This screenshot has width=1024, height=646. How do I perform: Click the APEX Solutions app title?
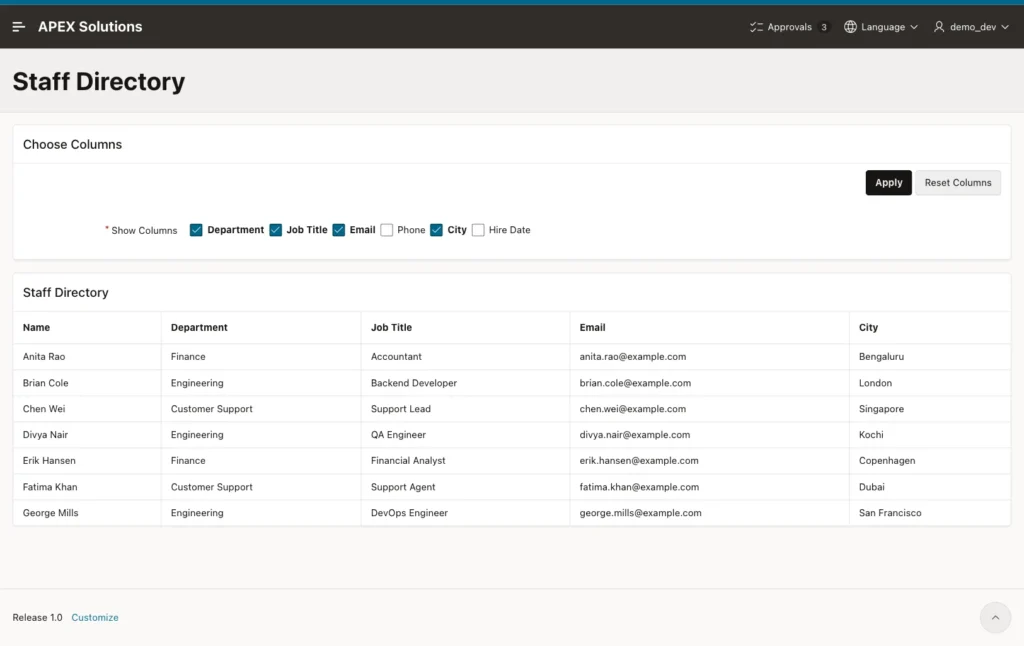[90, 27]
